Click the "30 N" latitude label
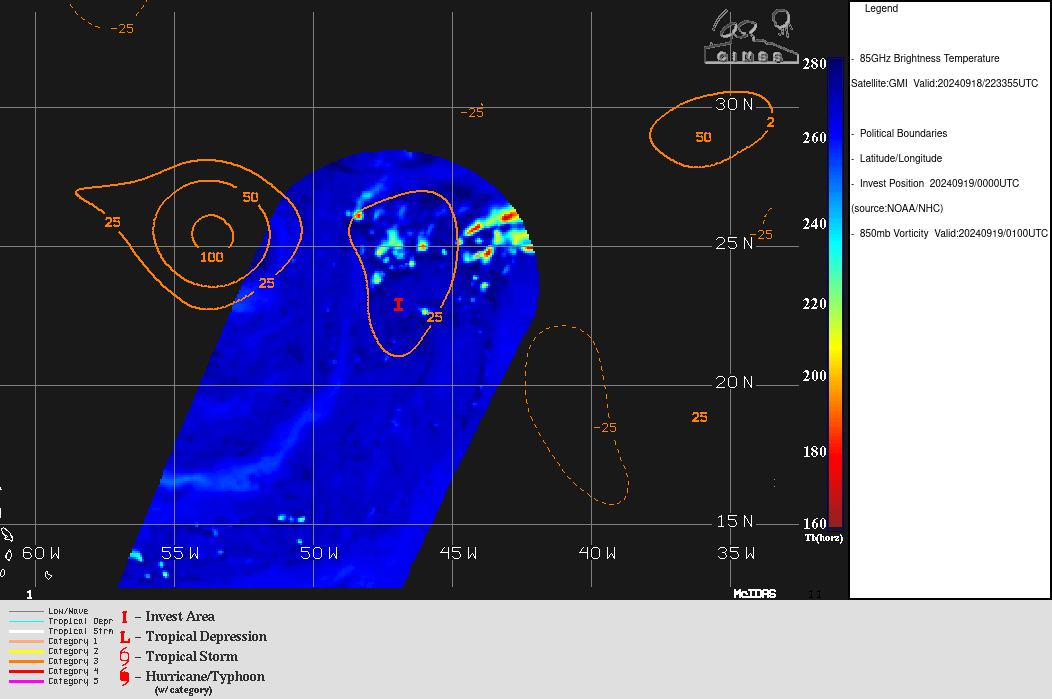1052x699 pixels. (734, 104)
